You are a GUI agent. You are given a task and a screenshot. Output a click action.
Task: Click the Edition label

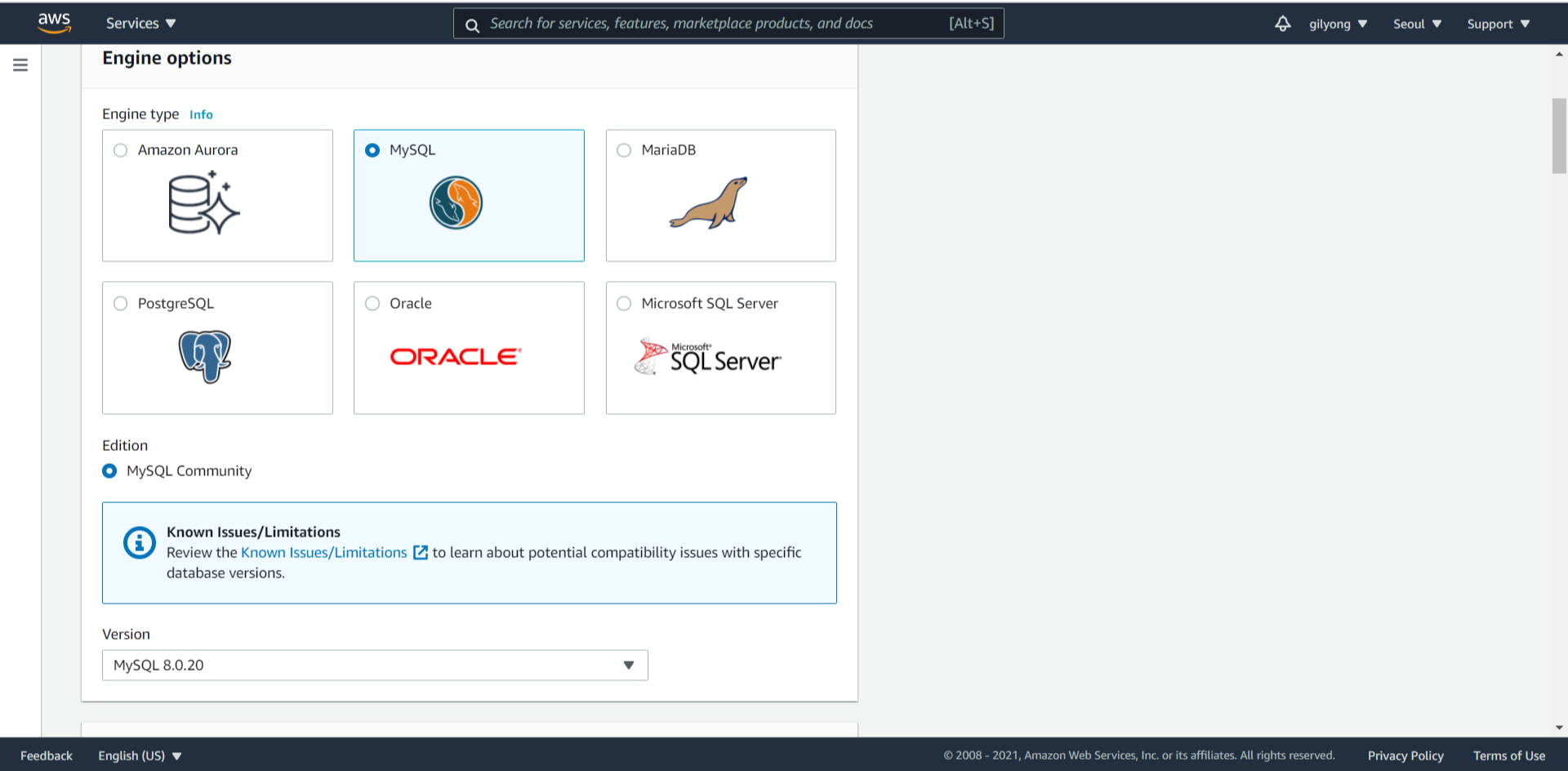click(x=125, y=445)
